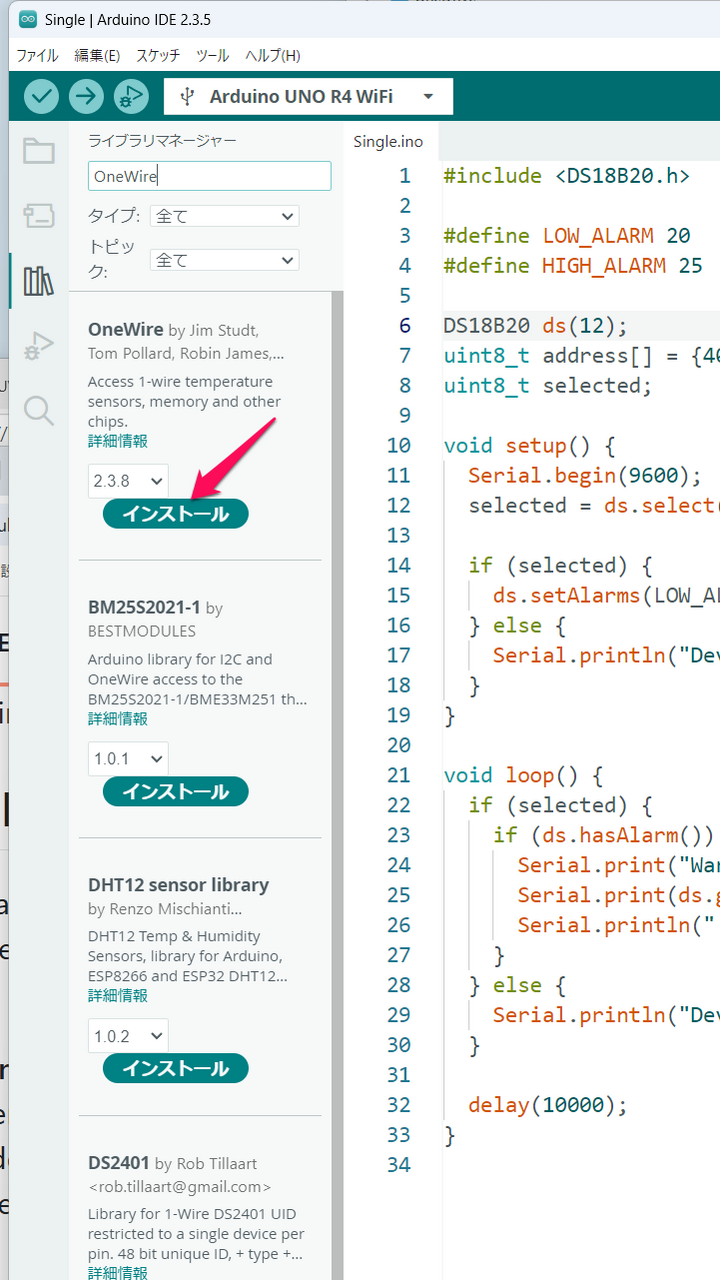Click the DS2401 library title
Screen dimensions: 720x1280
pos(119,1163)
